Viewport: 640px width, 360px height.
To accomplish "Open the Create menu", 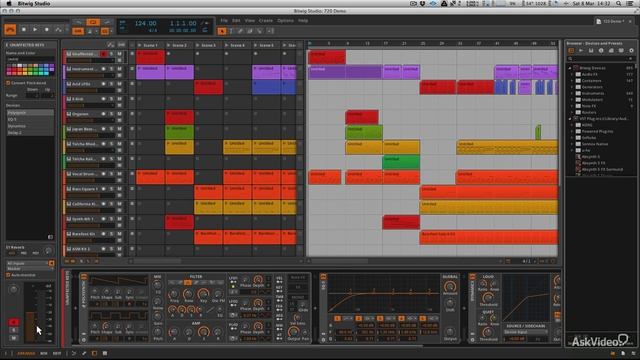I will 266,20.
